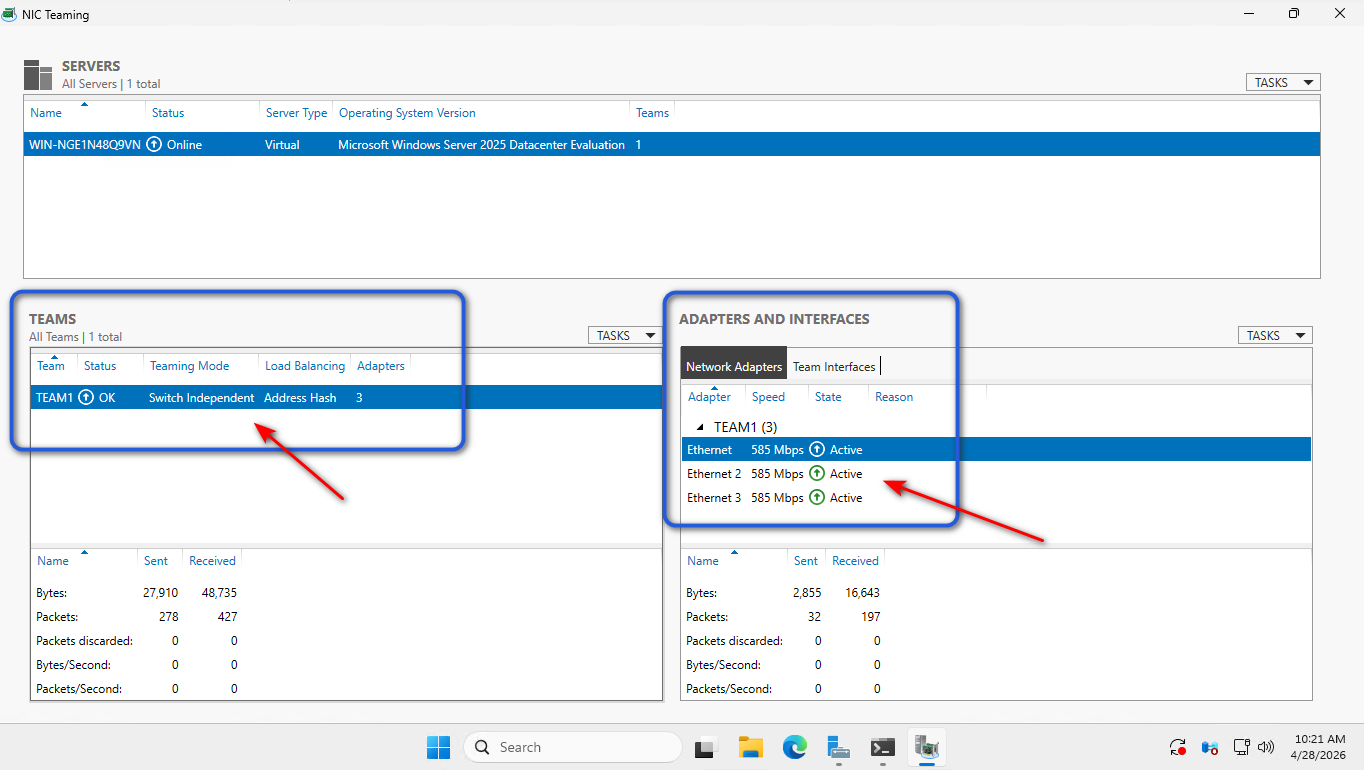Sort teams by Teaming Mode column
The height and width of the screenshot is (770, 1364).
[189, 366]
